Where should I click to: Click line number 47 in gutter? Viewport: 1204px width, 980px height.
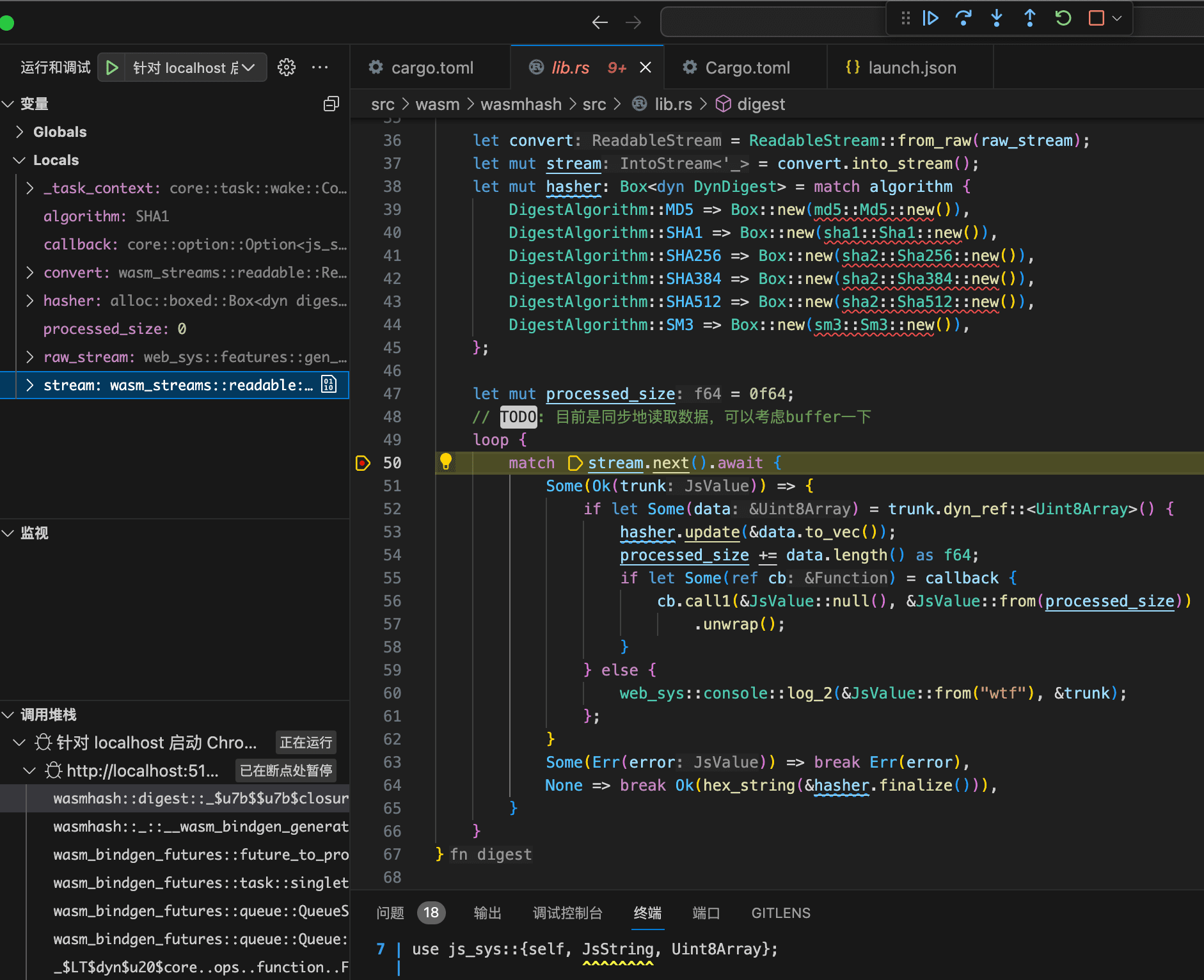coord(392,393)
